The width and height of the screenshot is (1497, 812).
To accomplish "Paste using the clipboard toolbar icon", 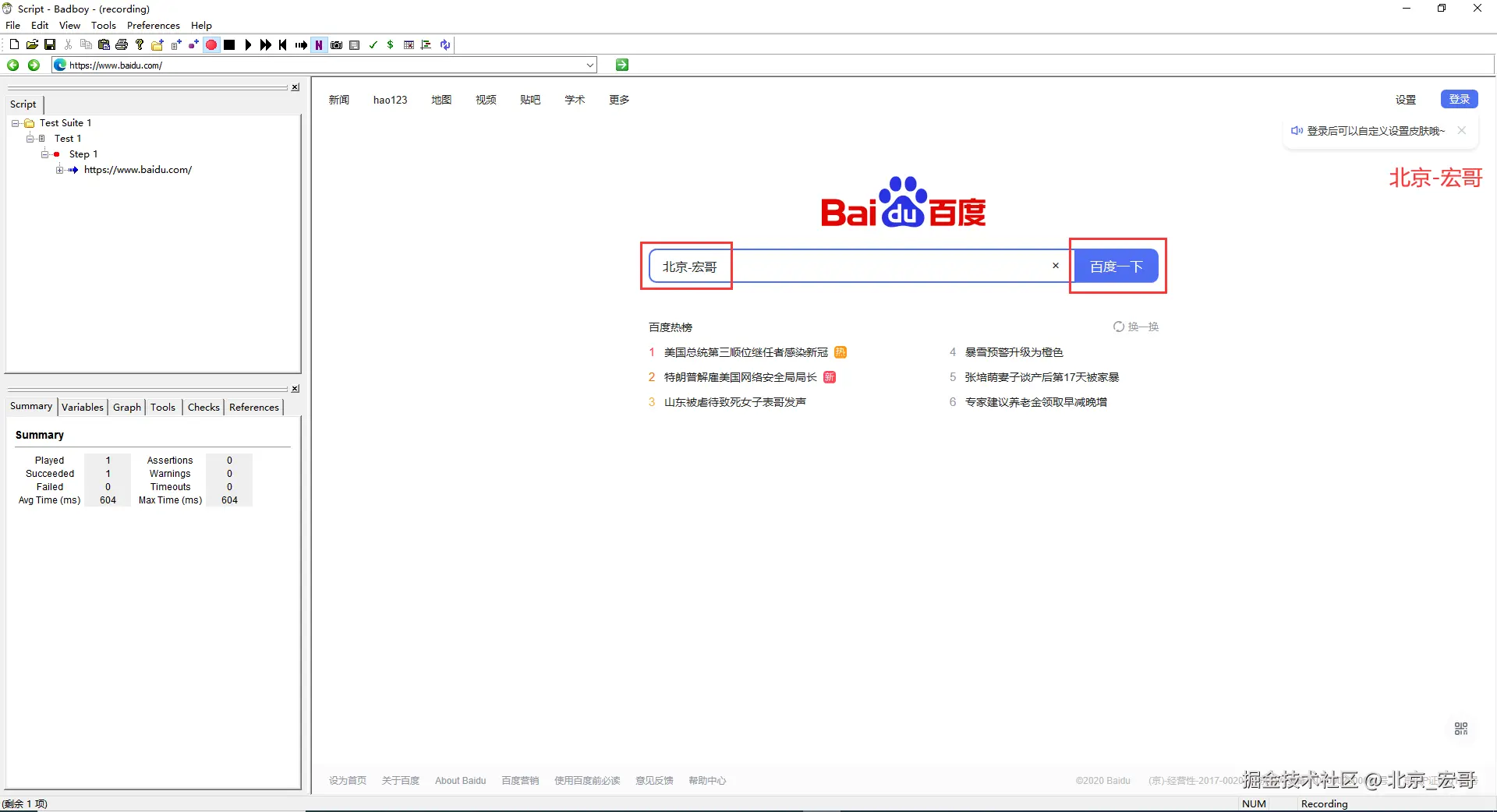I will pos(104,44).
